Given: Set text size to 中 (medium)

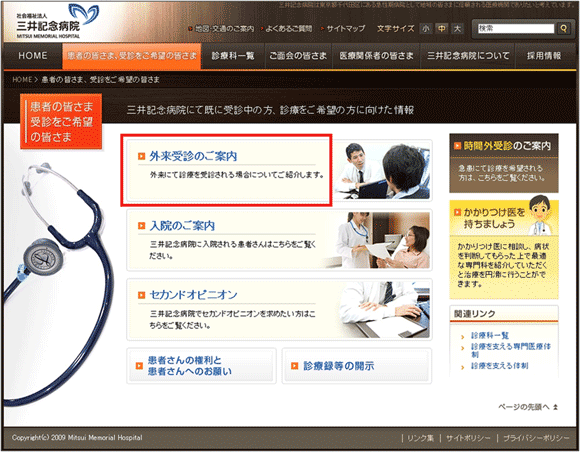Looking at the screenshot, I should tap(442, 28).
